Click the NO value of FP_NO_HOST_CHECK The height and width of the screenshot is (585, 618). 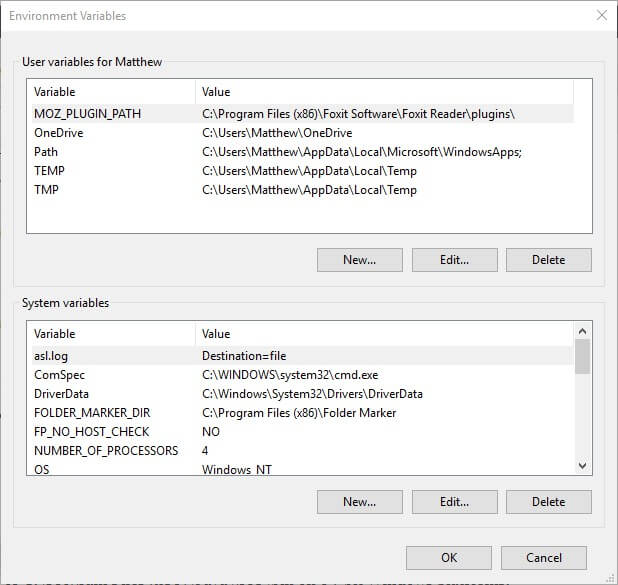211,432
